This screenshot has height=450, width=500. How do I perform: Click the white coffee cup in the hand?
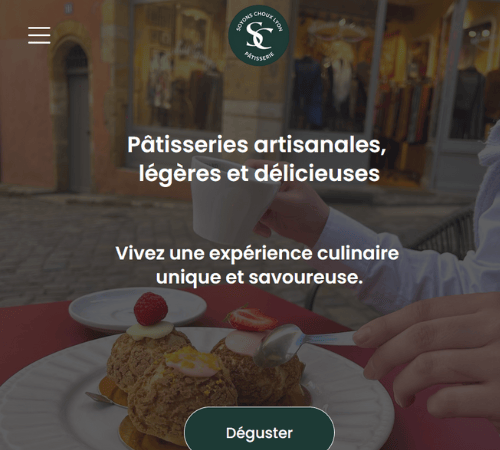pyautogui.click(x=233, y=200)
